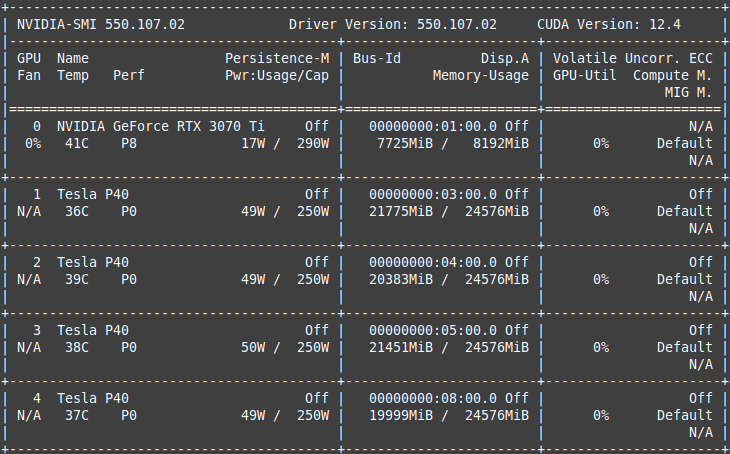The height and width of the screenshot is (454, 730).
Task: Click the 19999MiB memory used value
Action: click(x=401, y=415)
